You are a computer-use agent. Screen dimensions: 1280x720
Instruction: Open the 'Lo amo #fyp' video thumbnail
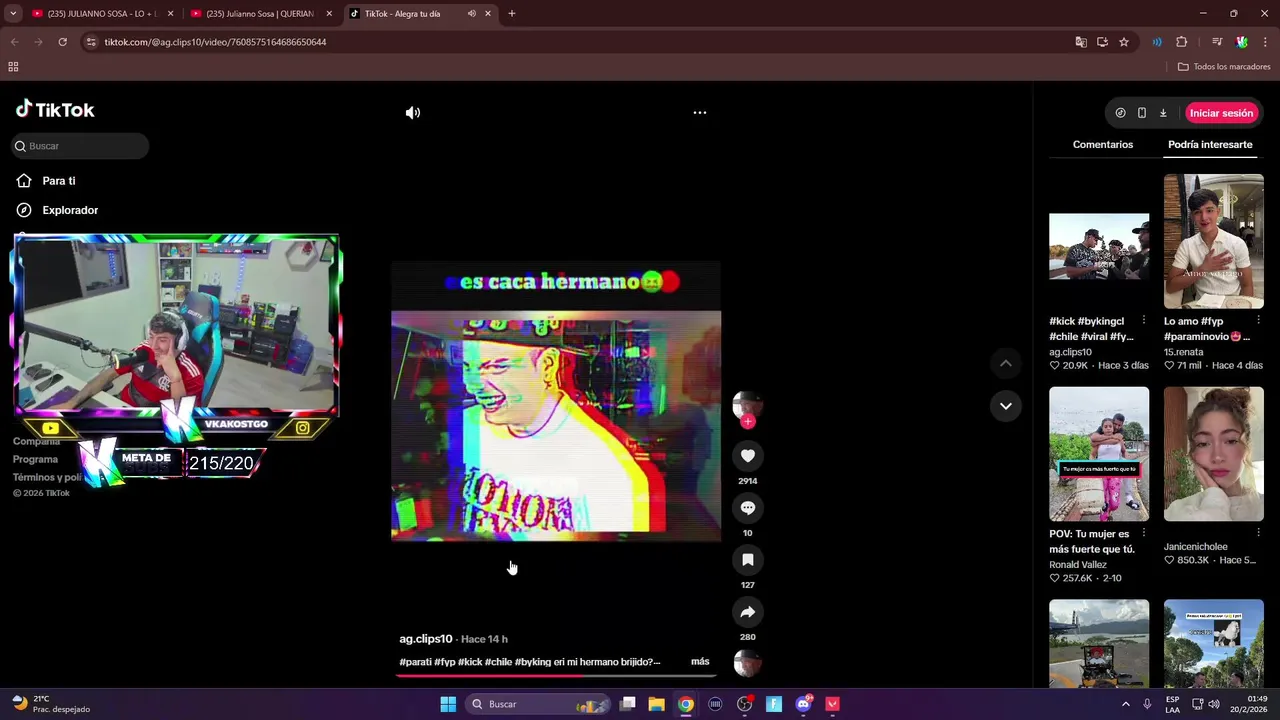point(1214,242)
